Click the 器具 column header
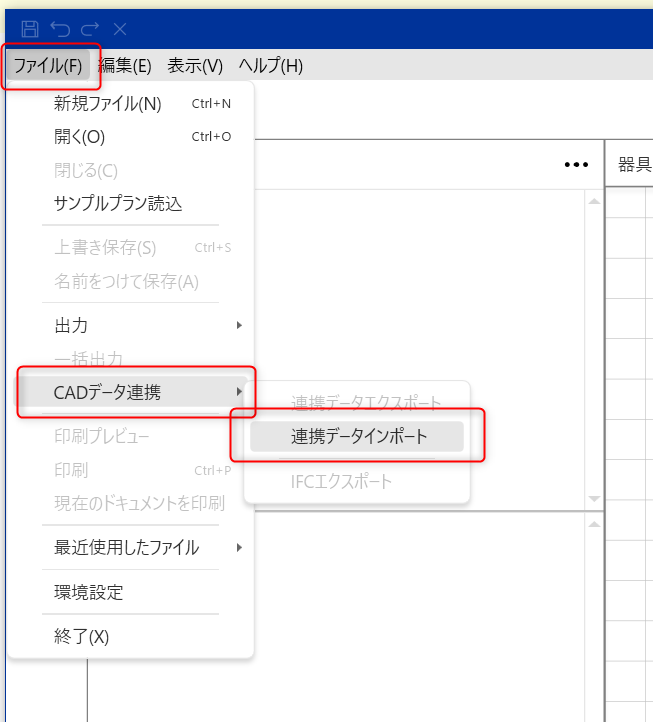This screenshot has height=722, width=653. coord(634,165)
